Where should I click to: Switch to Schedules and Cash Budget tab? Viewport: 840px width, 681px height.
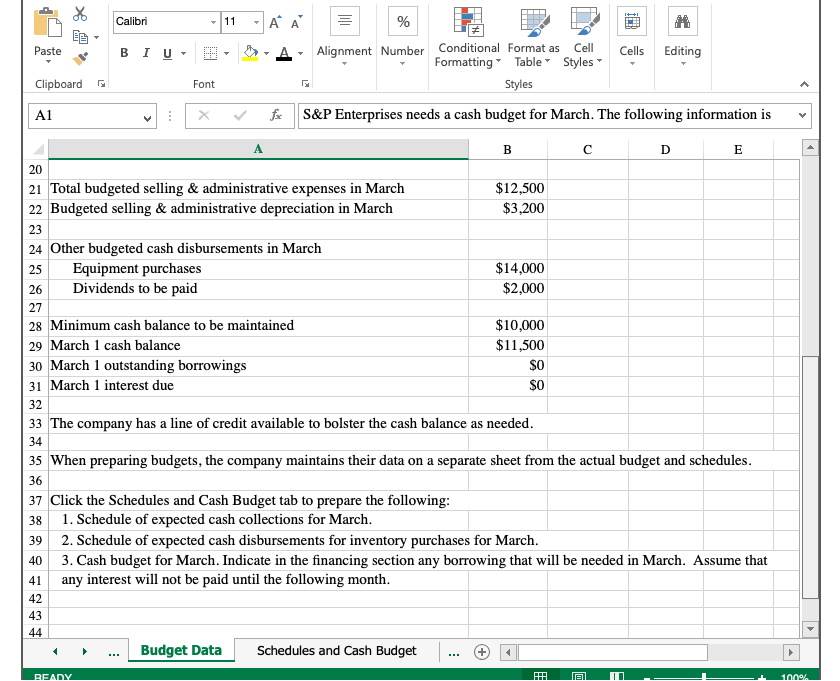pos(335,650)
